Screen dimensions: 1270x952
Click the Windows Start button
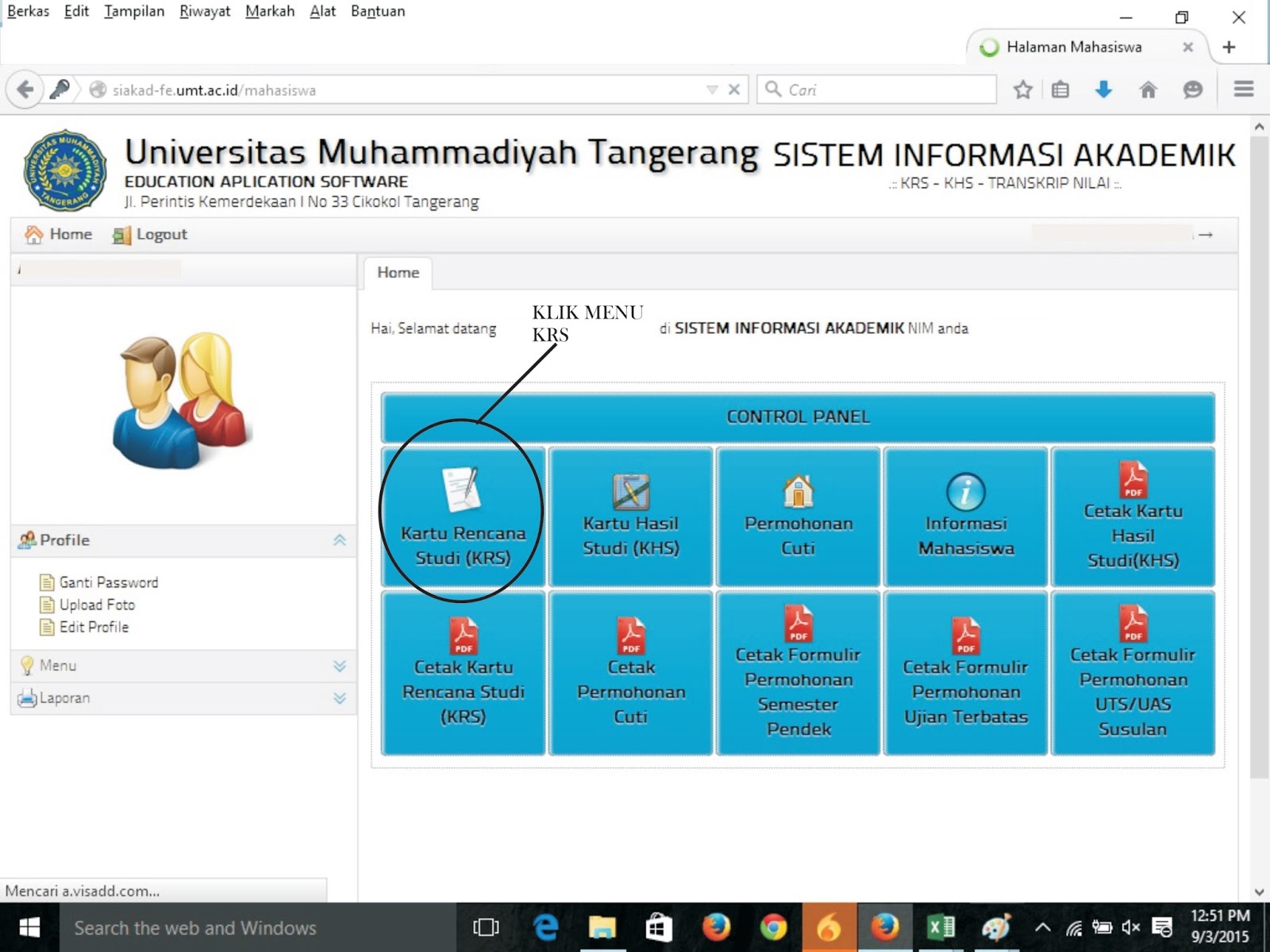click(x=29, y=927)
